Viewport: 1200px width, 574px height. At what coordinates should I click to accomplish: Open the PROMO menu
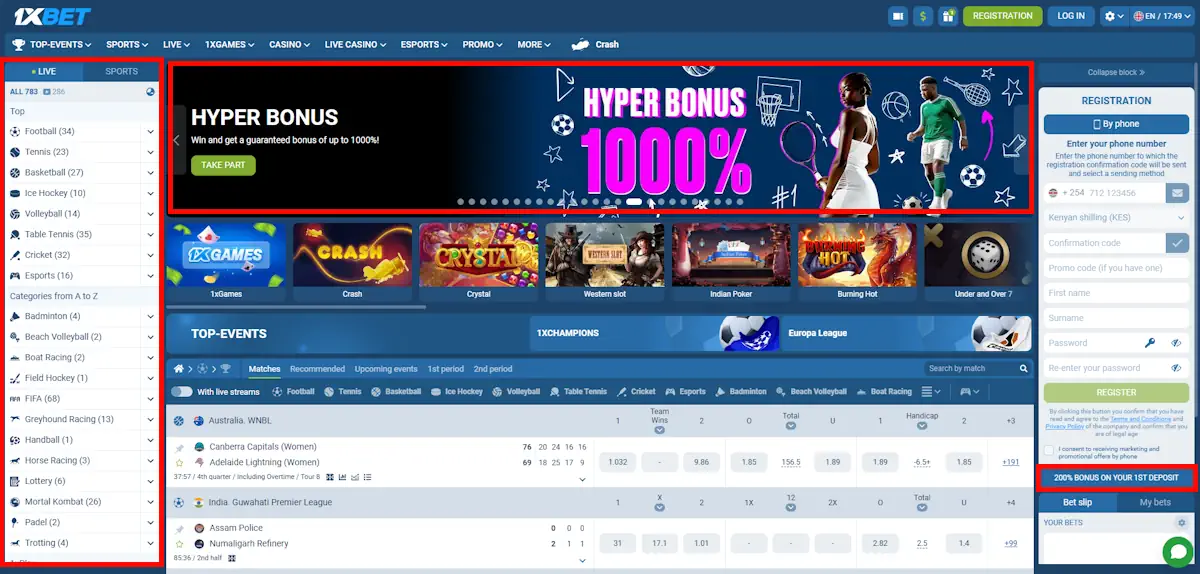pos(483,44)
